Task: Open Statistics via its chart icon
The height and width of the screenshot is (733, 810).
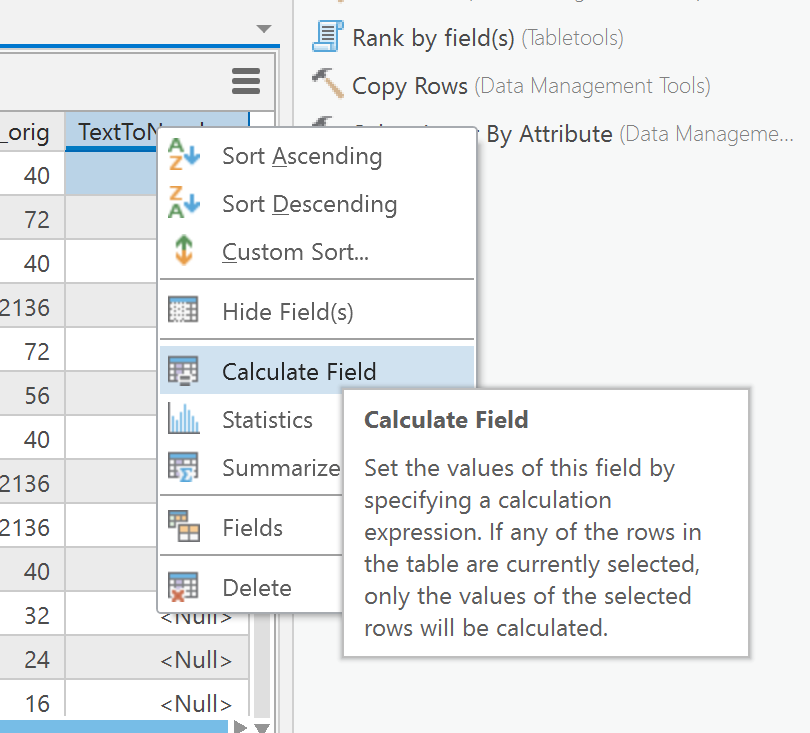Action: tap(184, 419)
